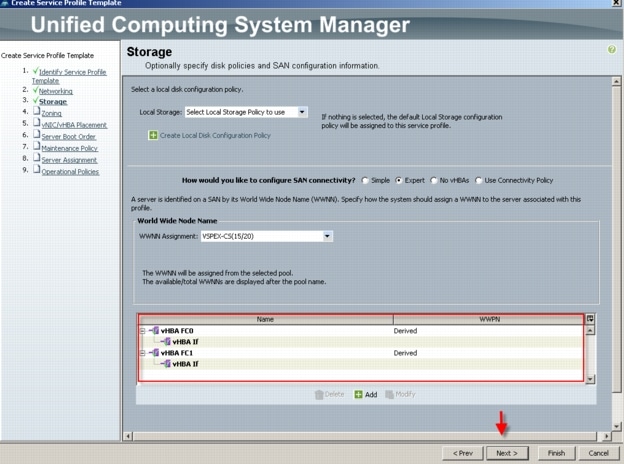Click the vHBA FC0 adapter icon
This screenshot has height=464, width=624.
coord(156,331)
